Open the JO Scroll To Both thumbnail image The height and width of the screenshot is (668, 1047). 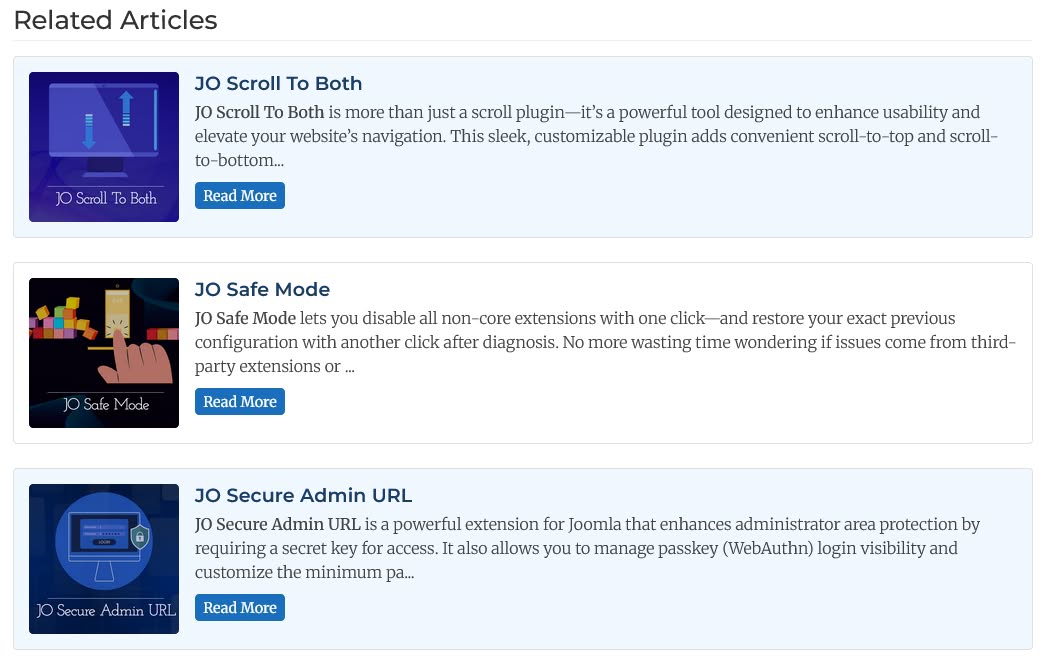point(104,147)
